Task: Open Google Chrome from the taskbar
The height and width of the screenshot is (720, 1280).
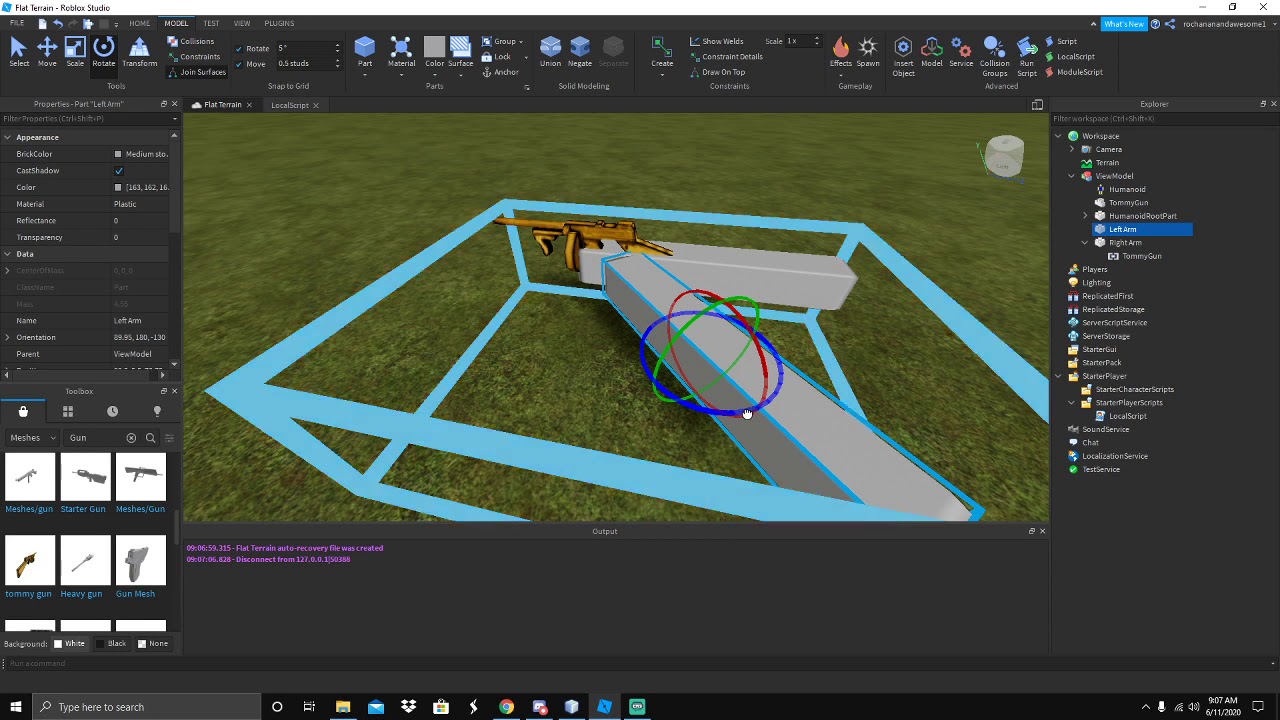Action: (x=507, y=707)
